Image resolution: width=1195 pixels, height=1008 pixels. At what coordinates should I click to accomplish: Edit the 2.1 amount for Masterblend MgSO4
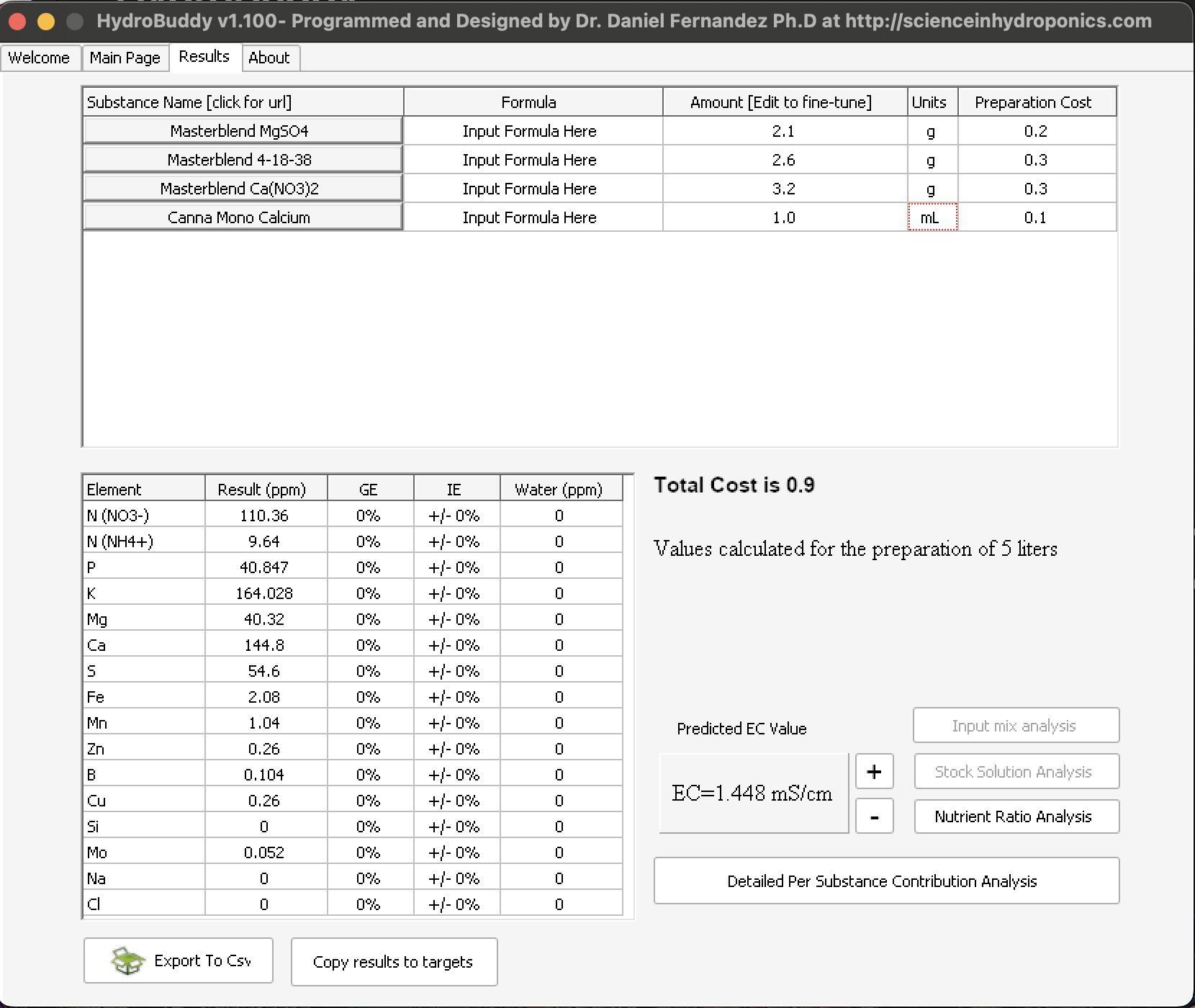coord(785,131)
